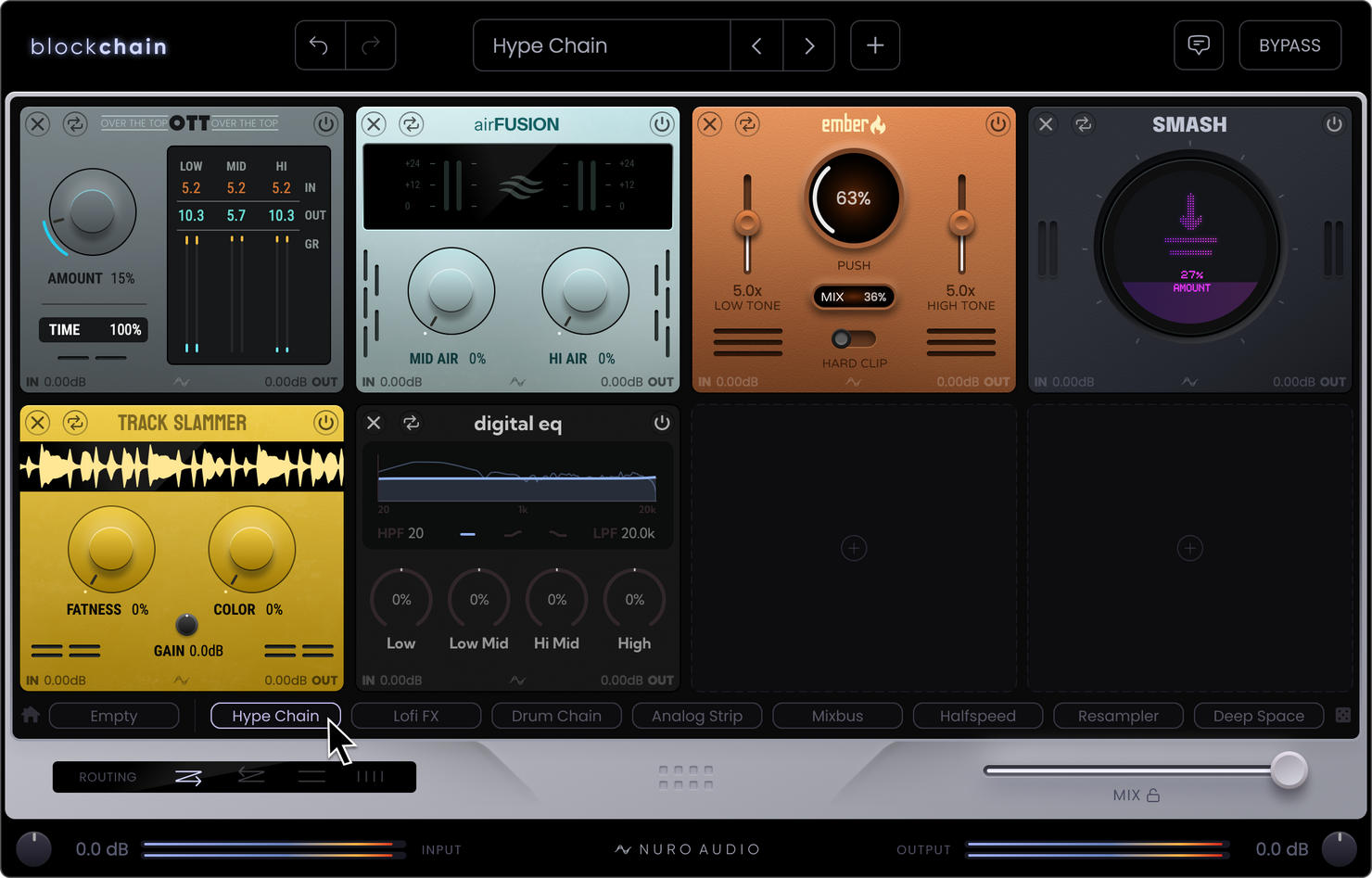Click the ember PUSH 63% knob

[854, 198]
